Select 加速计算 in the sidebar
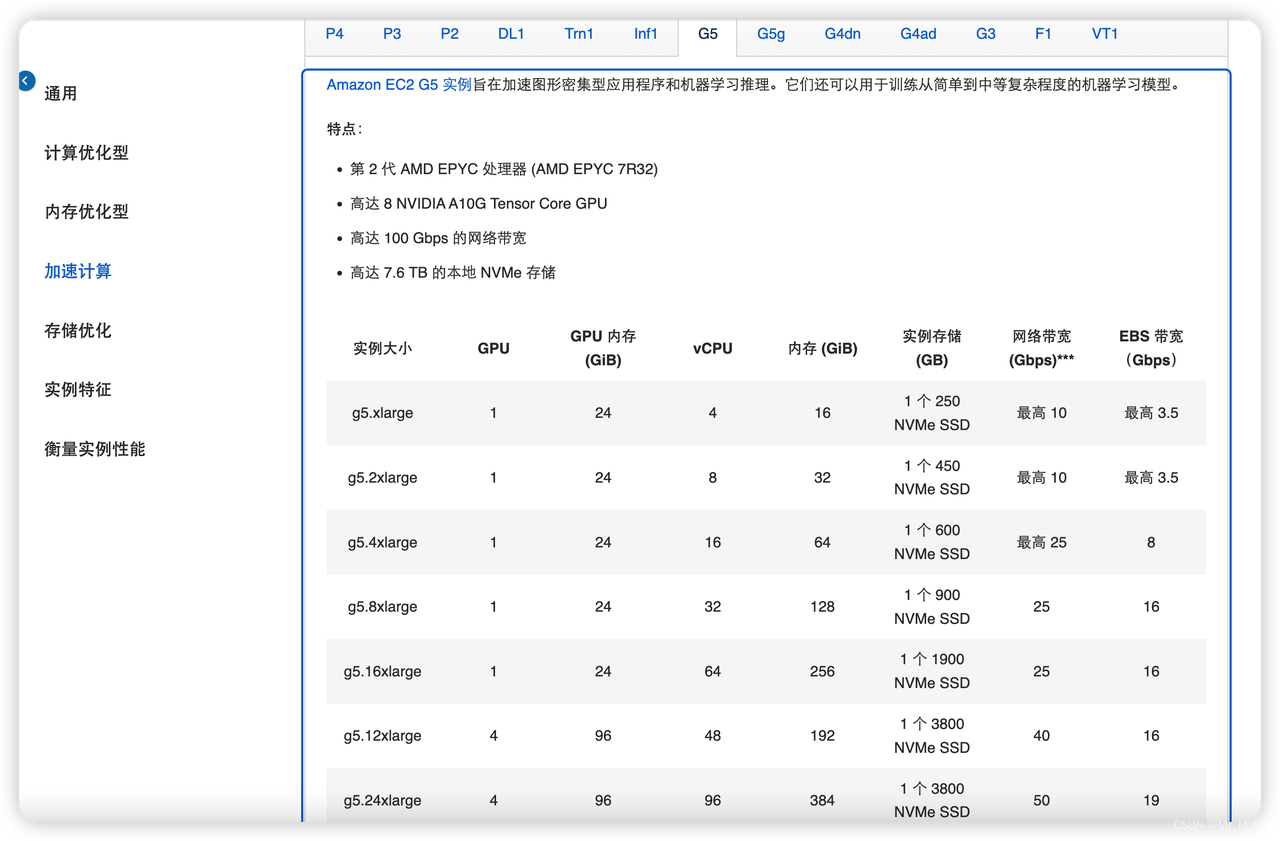The image size is (1280, 841). [78, 271]
